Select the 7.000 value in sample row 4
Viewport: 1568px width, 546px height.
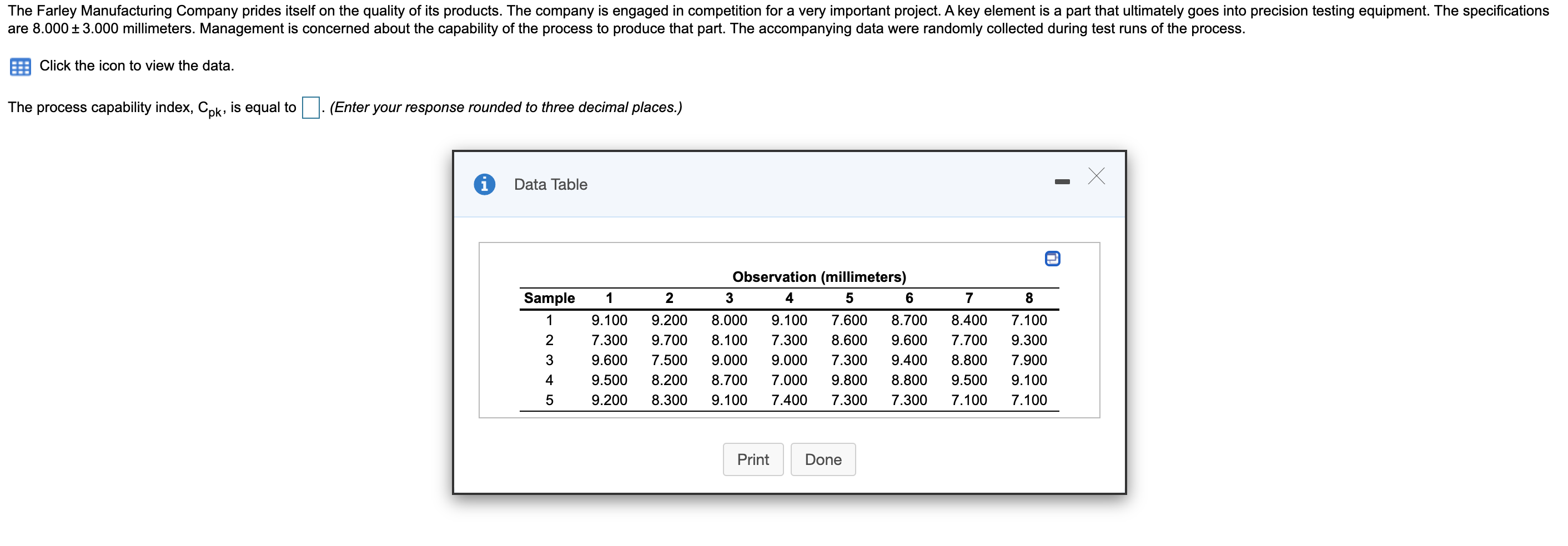pyautogui.click(x=789, y=380)
